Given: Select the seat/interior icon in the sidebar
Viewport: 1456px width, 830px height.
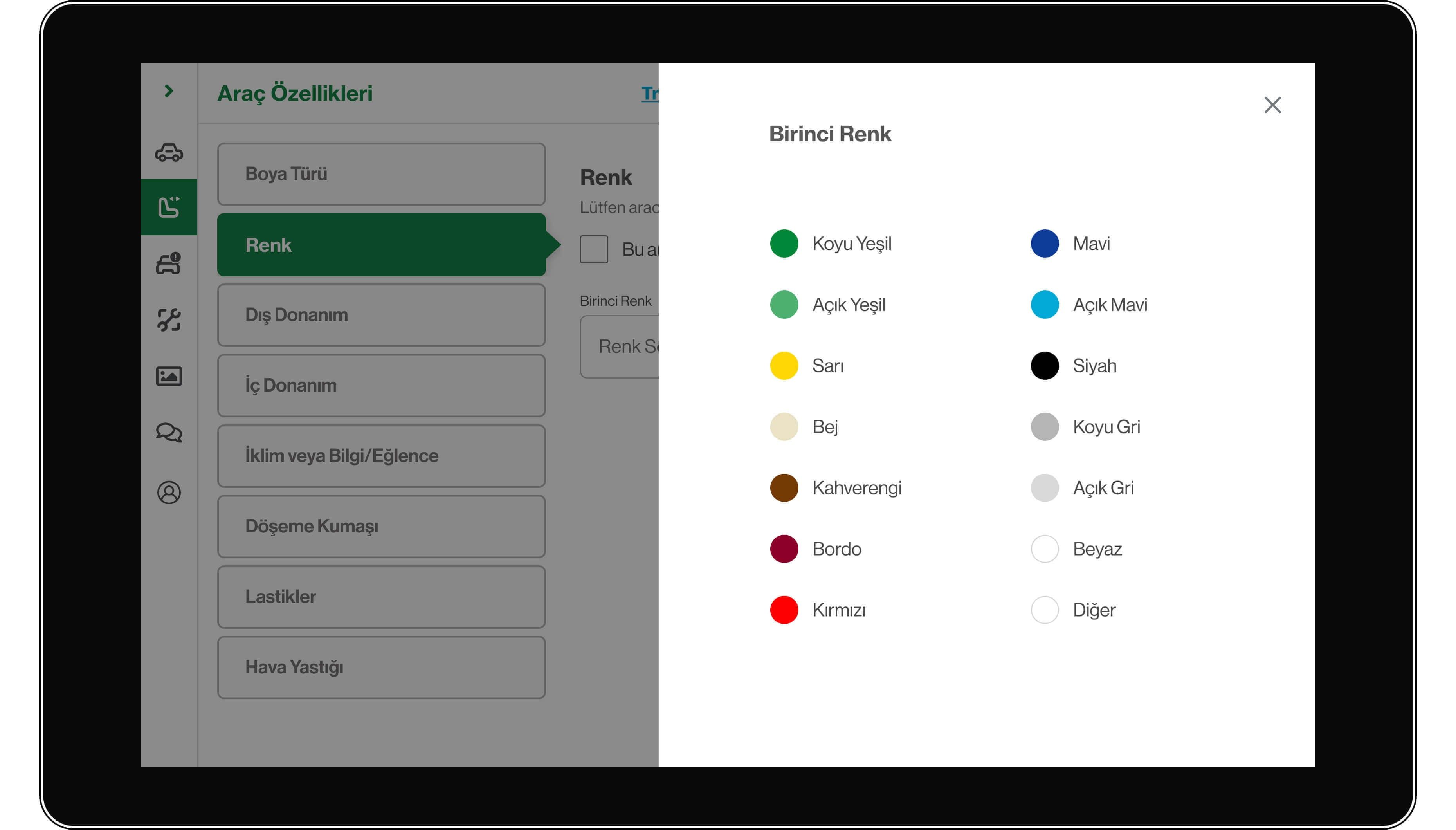Looking at the screenshot, I should (x=169, y=205).
